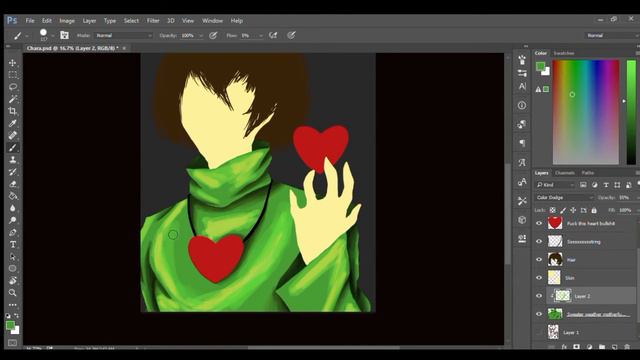Image resolution: width=640 pixels, height=360 pixels.
Task: Open Flow slider dropdown arrow
Action: click(260, 36)
